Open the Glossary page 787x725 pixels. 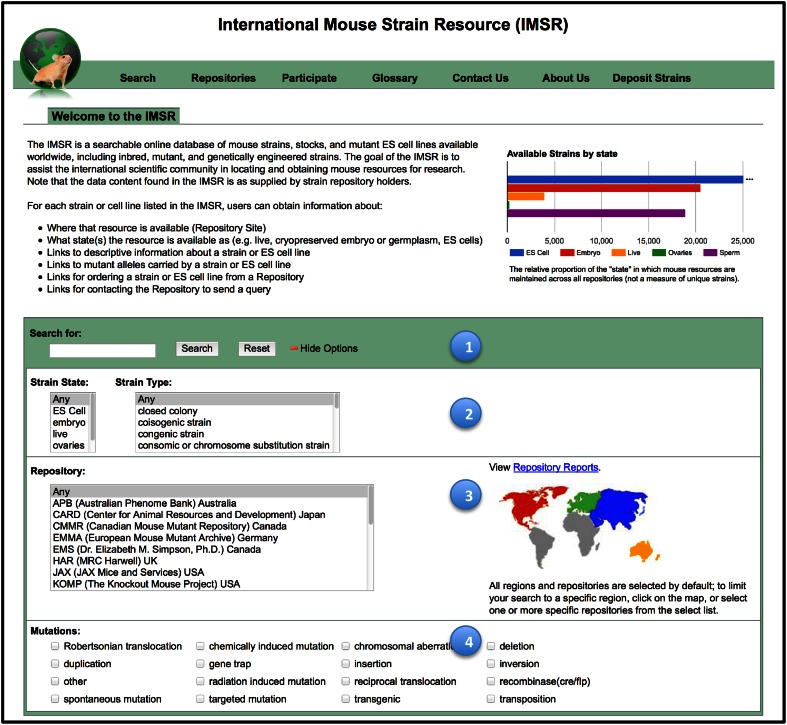coord(395,78)
